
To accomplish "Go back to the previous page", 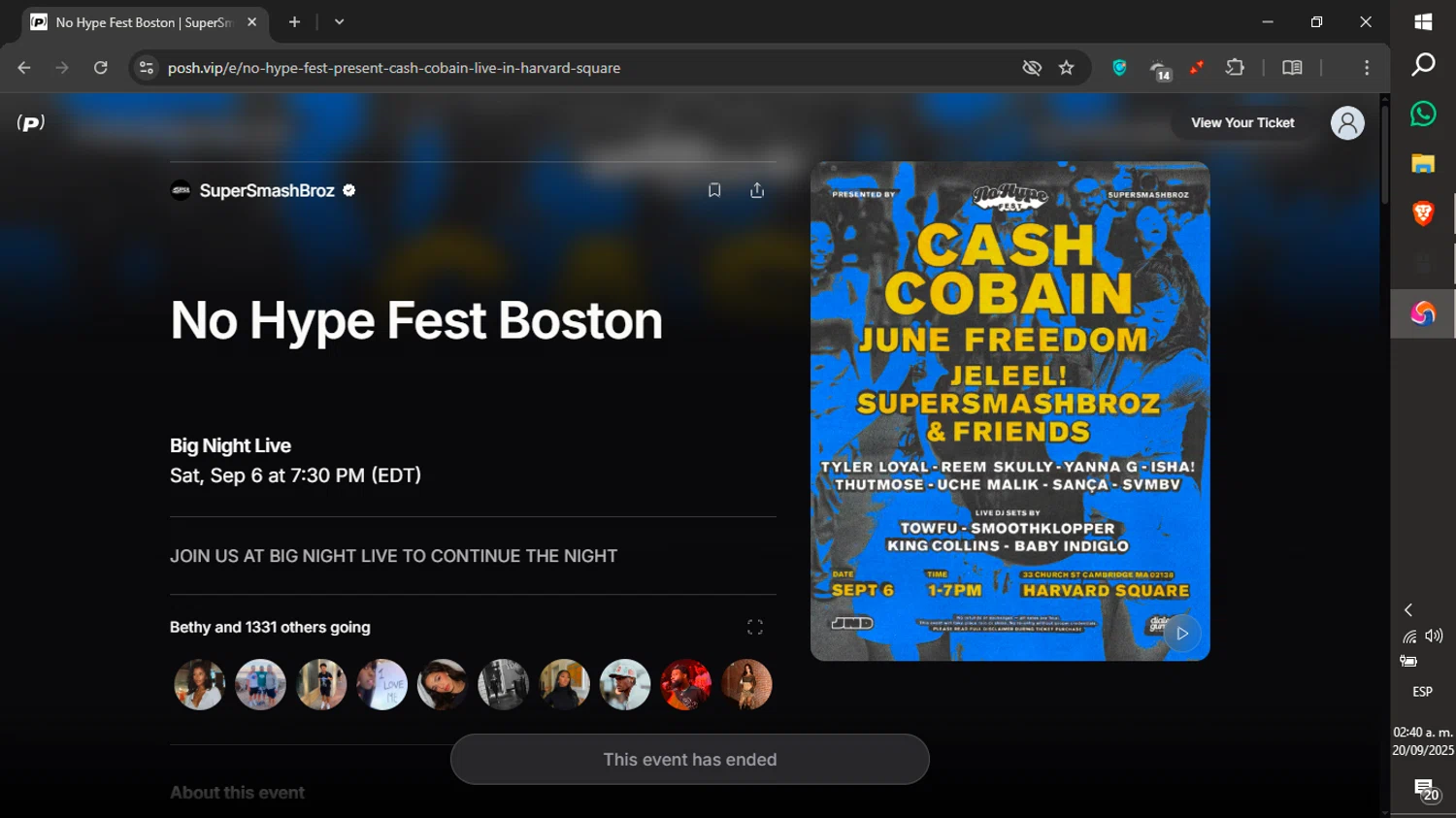I will tap(24, 68).
